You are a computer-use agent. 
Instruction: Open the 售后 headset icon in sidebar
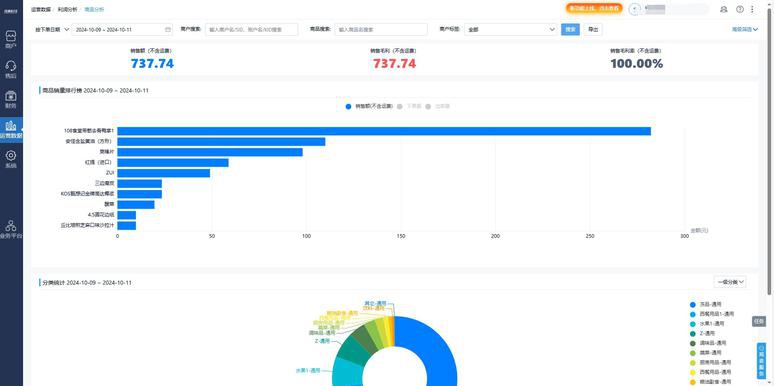(x=11, y=69)
